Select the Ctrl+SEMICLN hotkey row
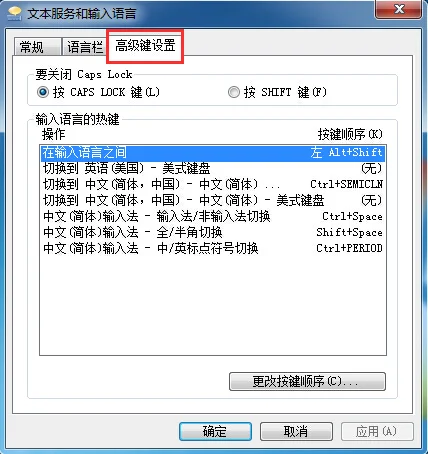428x454 pixels. (213, 184)
